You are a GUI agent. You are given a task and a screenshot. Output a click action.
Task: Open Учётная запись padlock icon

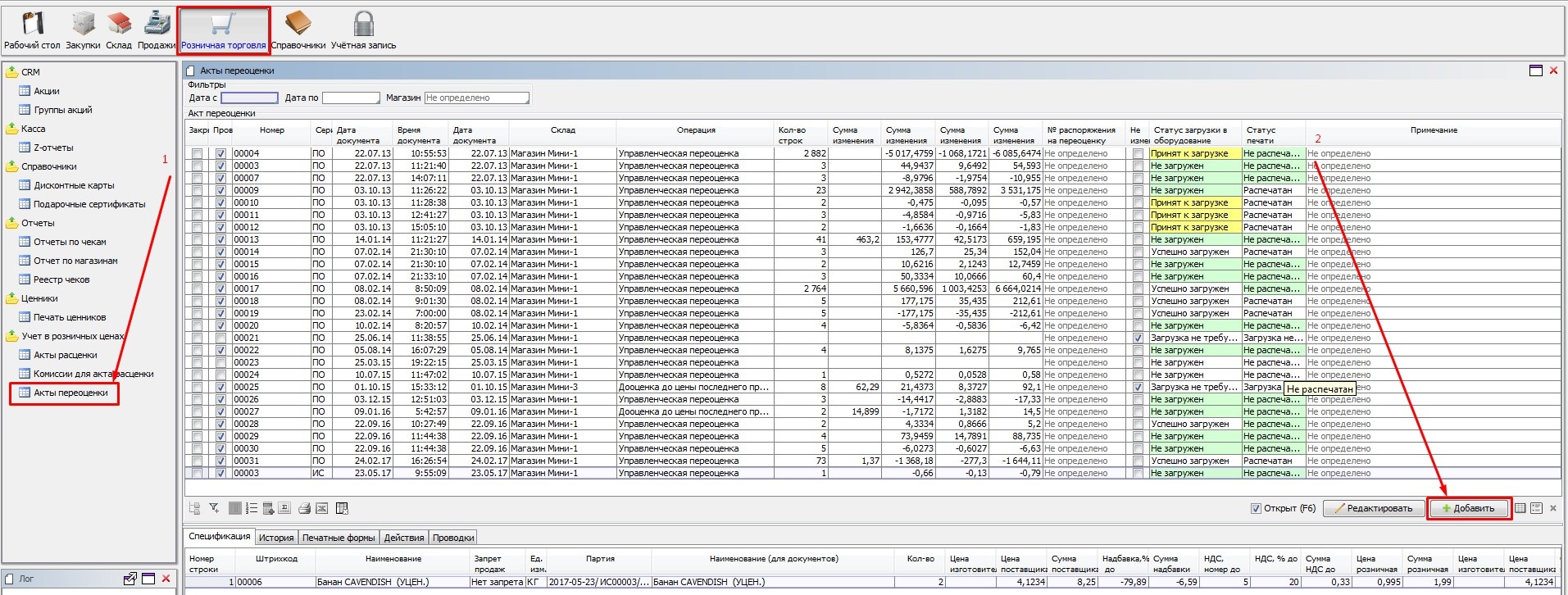(x=363, y=30)
